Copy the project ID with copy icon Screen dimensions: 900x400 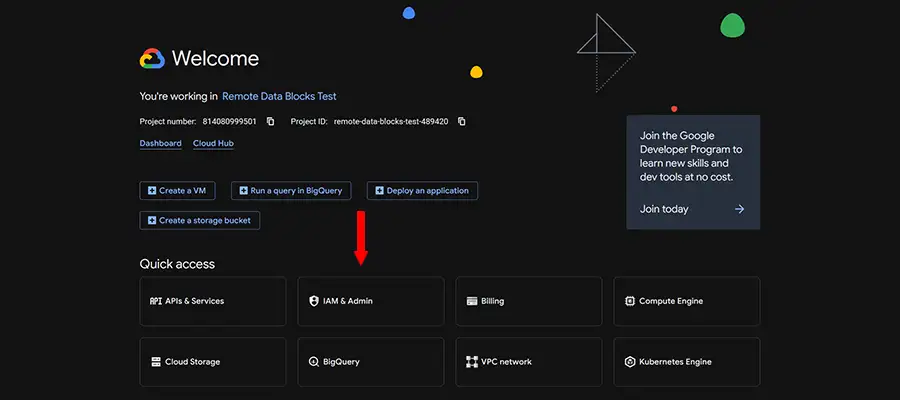point(461,122)
